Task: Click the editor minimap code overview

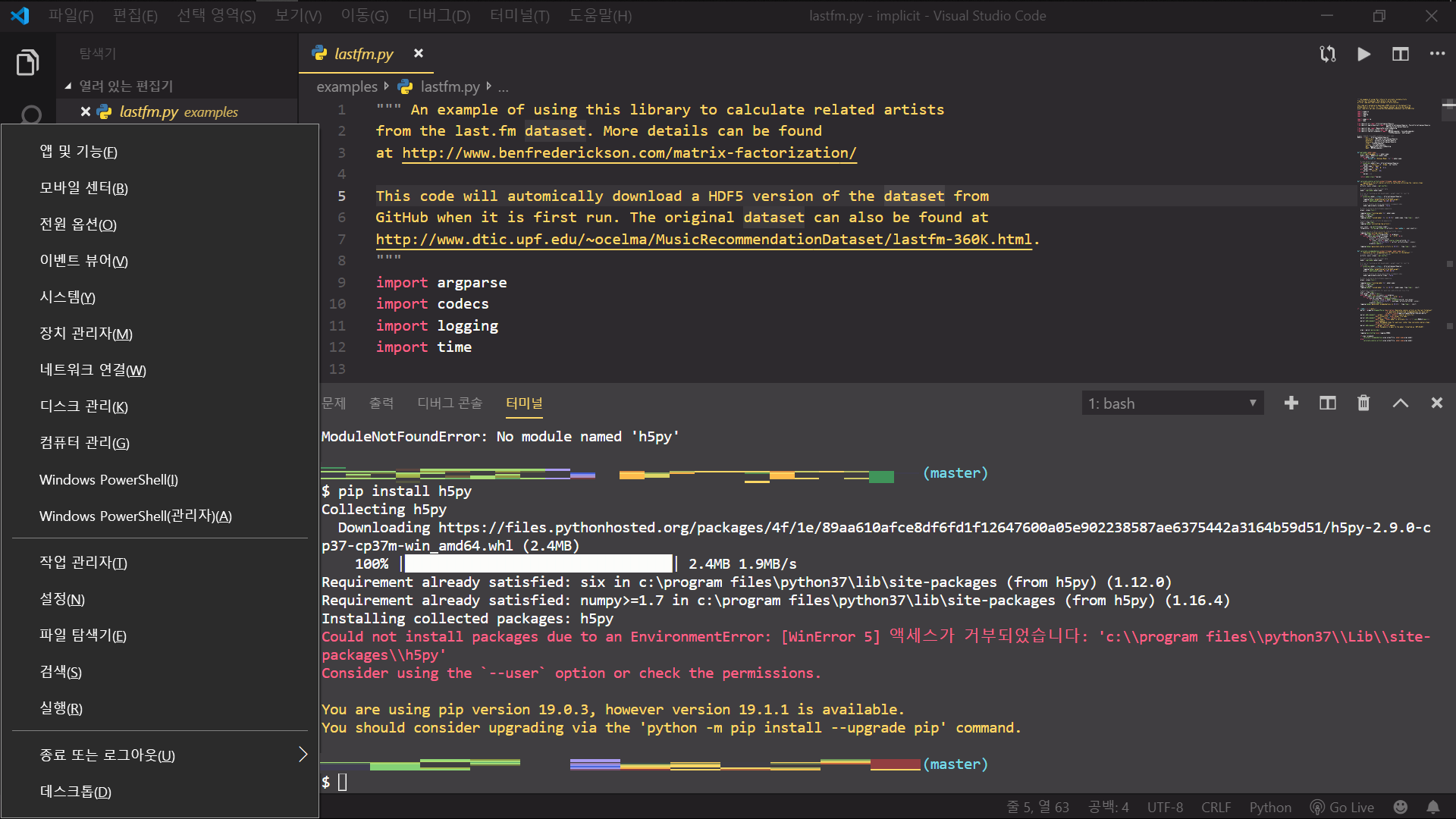Action: tap(1395, 220)
